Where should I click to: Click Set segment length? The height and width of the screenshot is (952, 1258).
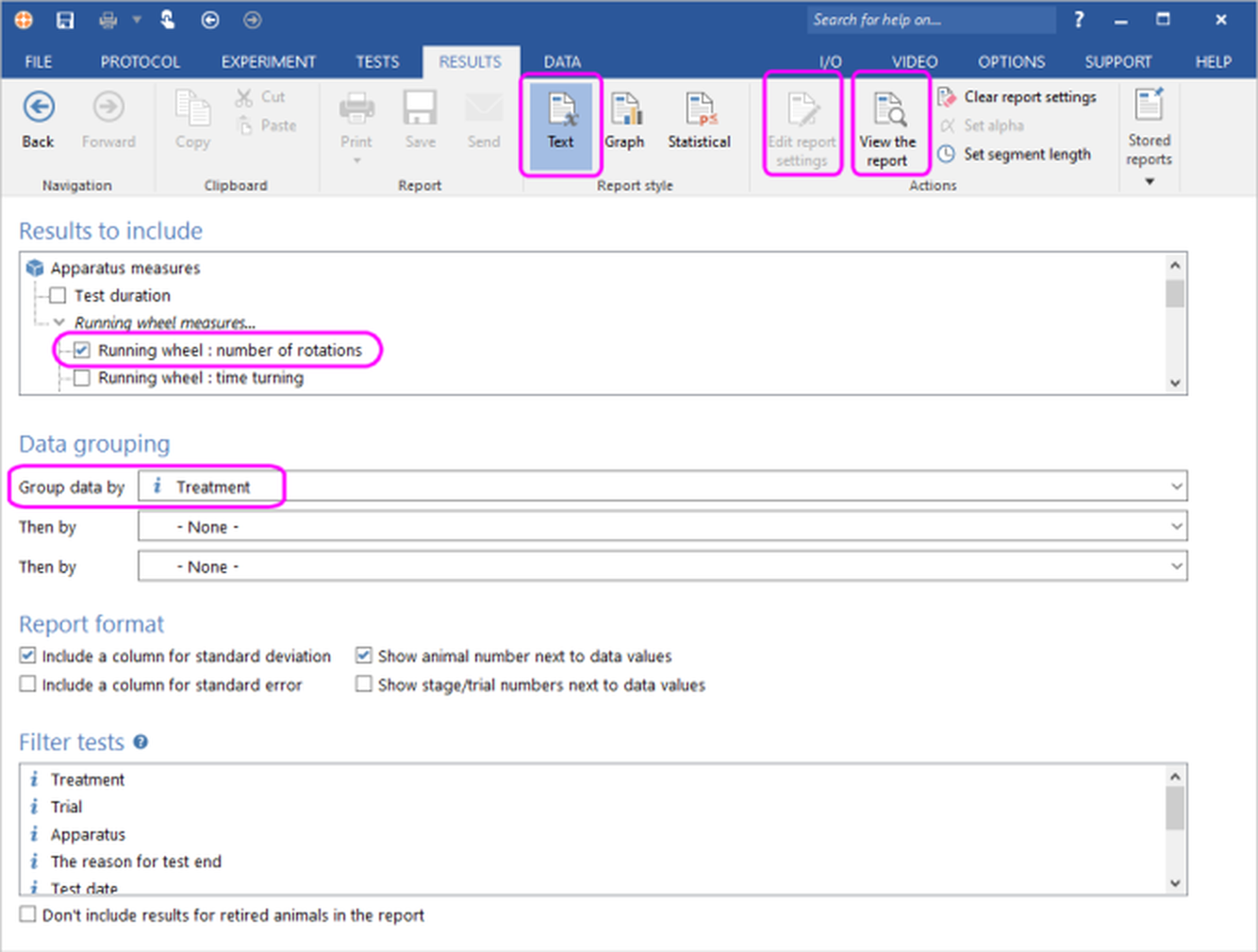1014,154
